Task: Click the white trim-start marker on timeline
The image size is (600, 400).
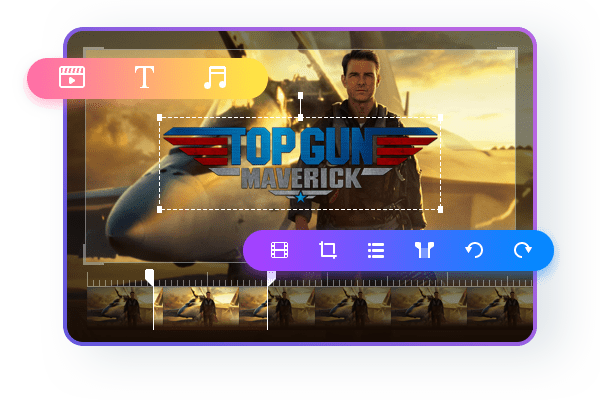Action: coord(150,278)
